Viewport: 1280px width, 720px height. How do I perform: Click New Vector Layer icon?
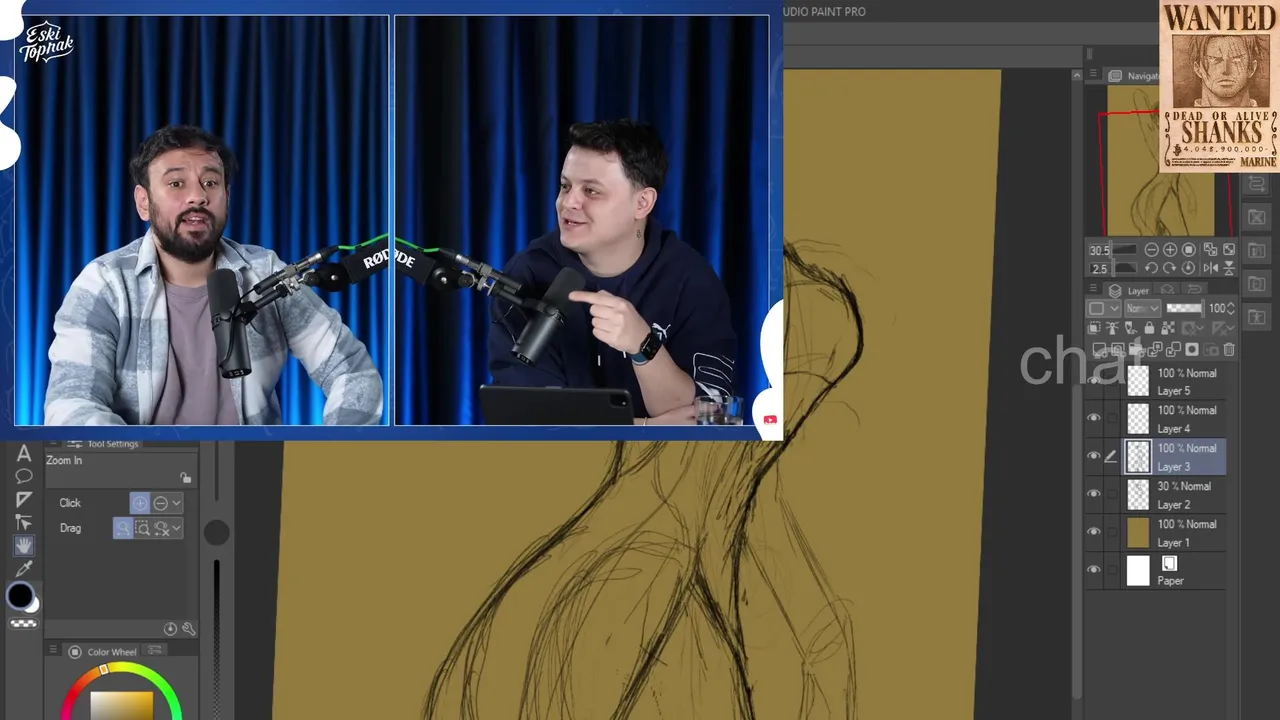(1118, 350)
